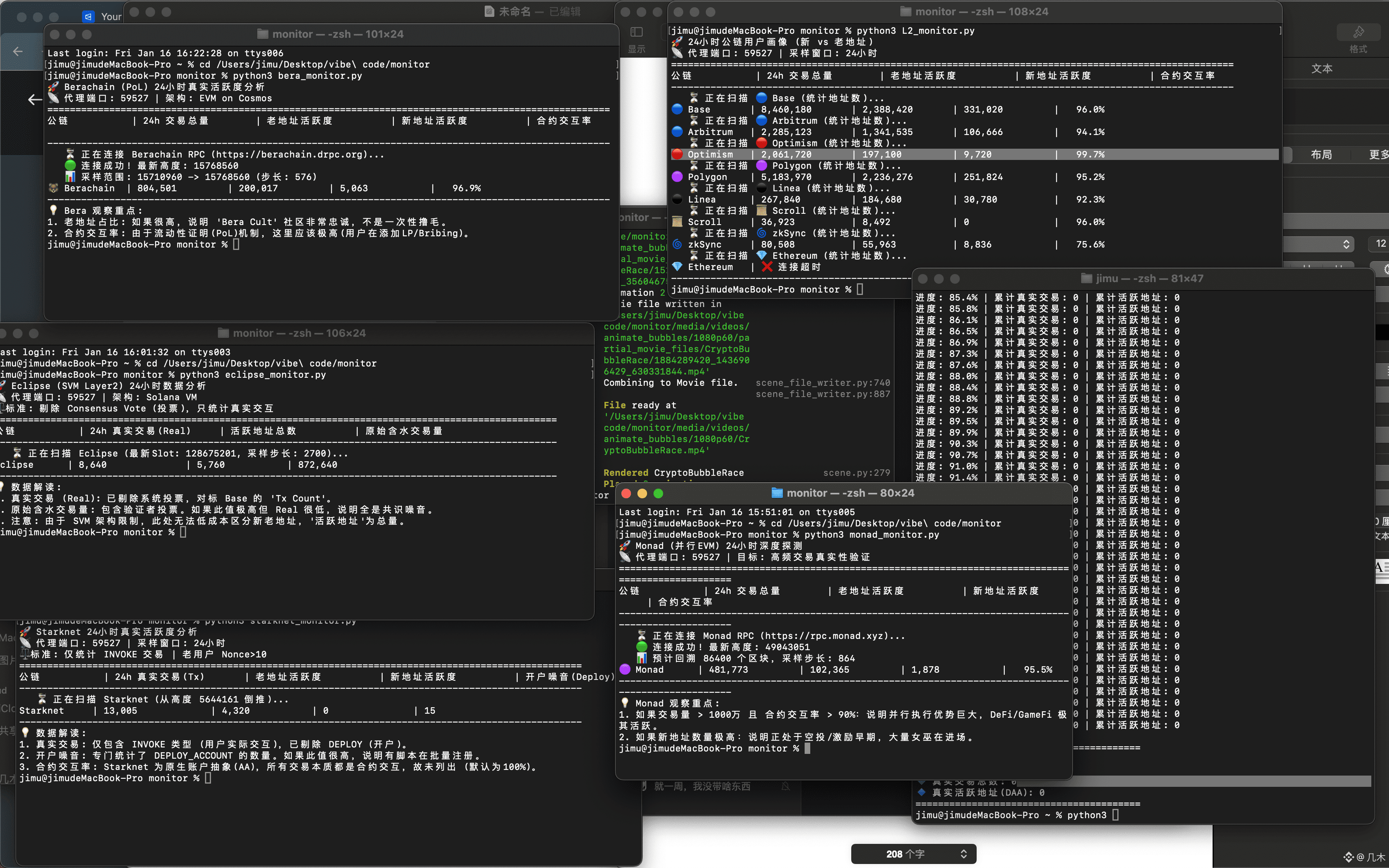Click the 显示 sidebar view icon
Image resolution: width=1389 pixels, height=868 pixels.
636,32
